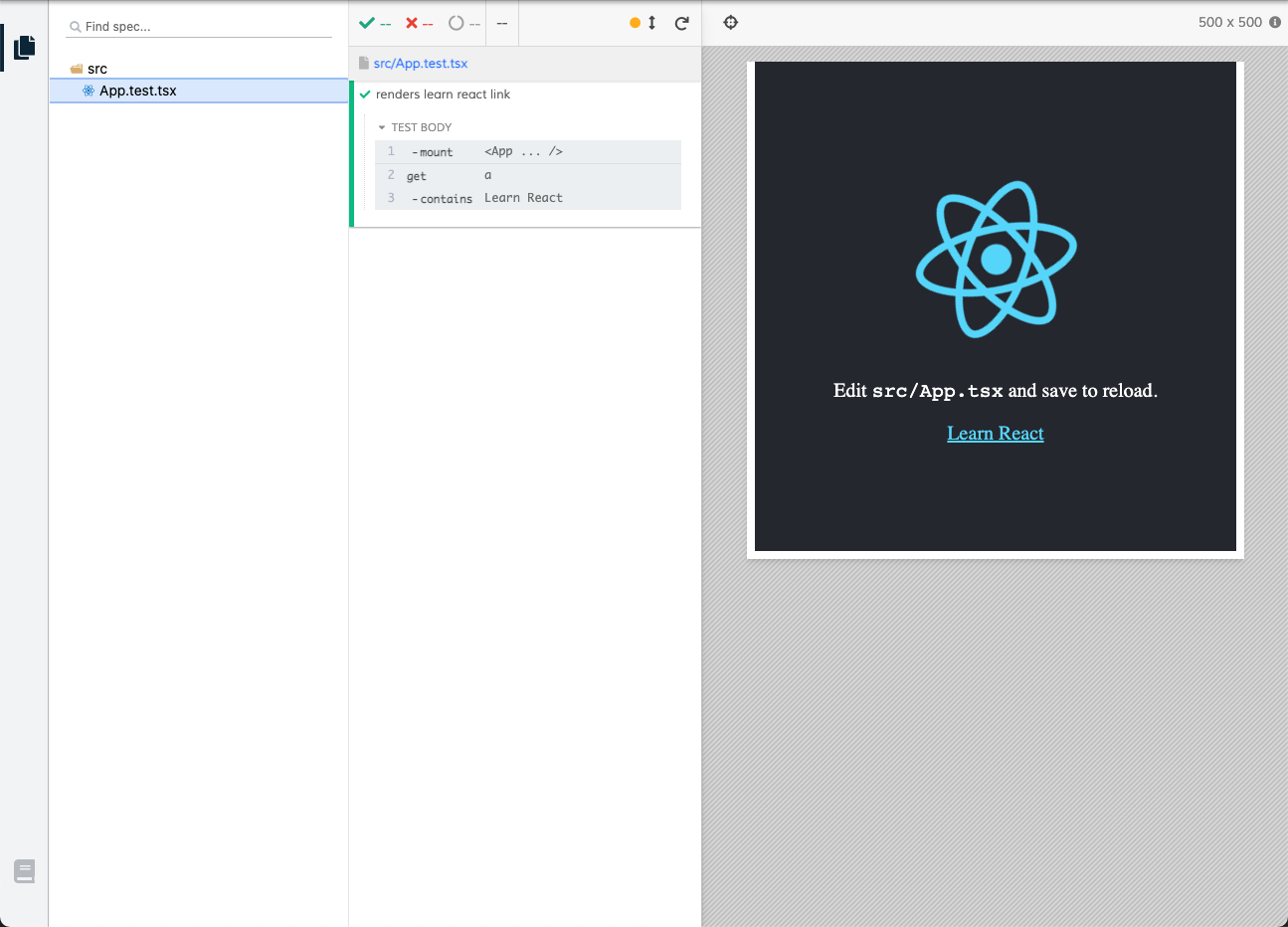Image resolution: width=1288 pixels, height=927 pixels.
Task: Click the React atom logo in preview
Action: click(996, 260)
